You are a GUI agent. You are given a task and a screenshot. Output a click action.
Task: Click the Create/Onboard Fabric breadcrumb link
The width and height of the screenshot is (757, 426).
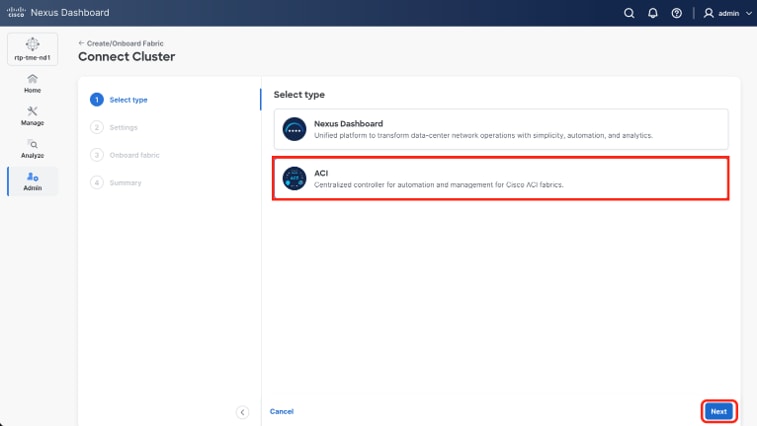tap(125, 43)
